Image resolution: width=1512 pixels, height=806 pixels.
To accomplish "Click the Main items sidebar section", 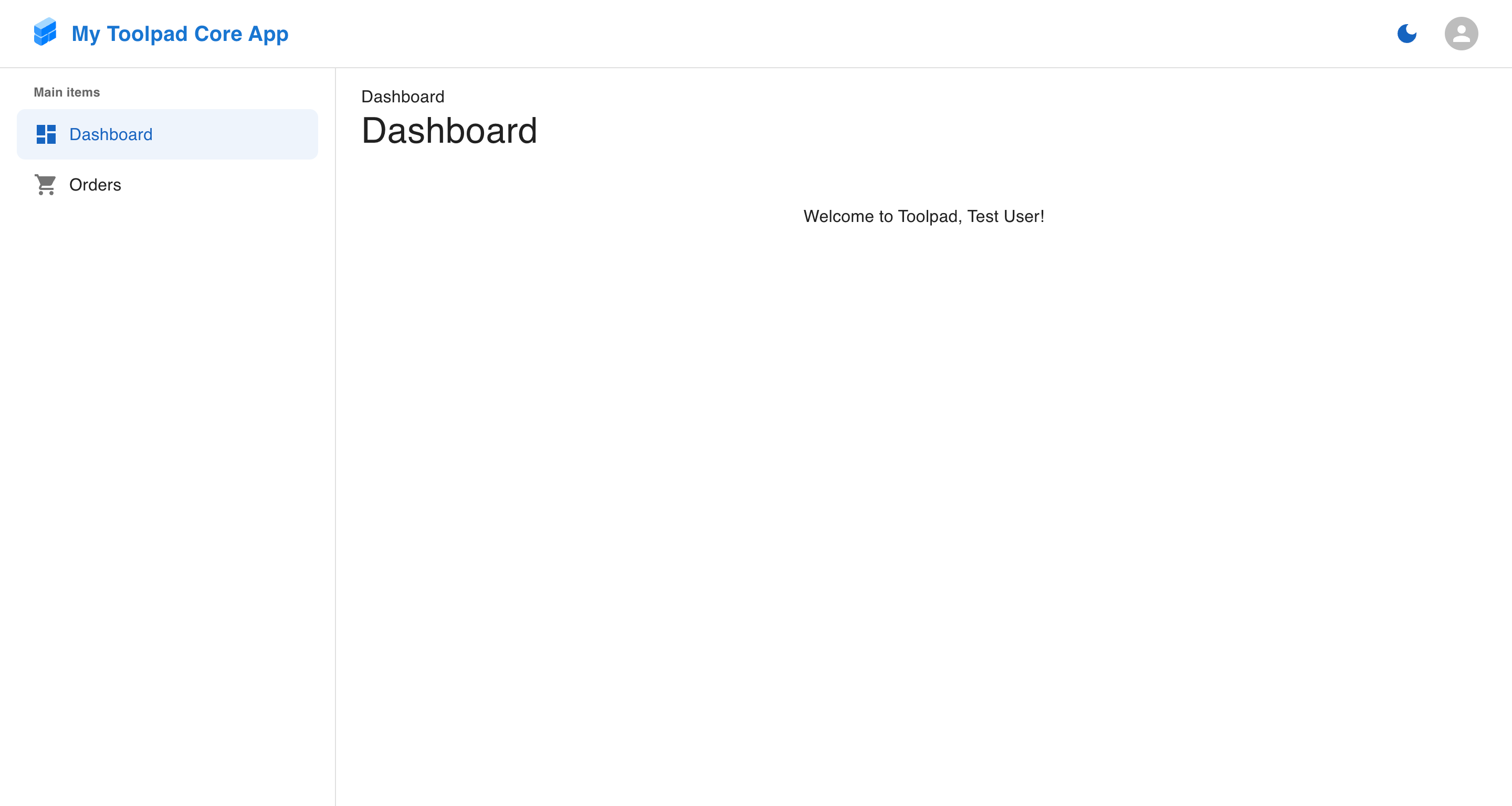I will tap(67, 92).
